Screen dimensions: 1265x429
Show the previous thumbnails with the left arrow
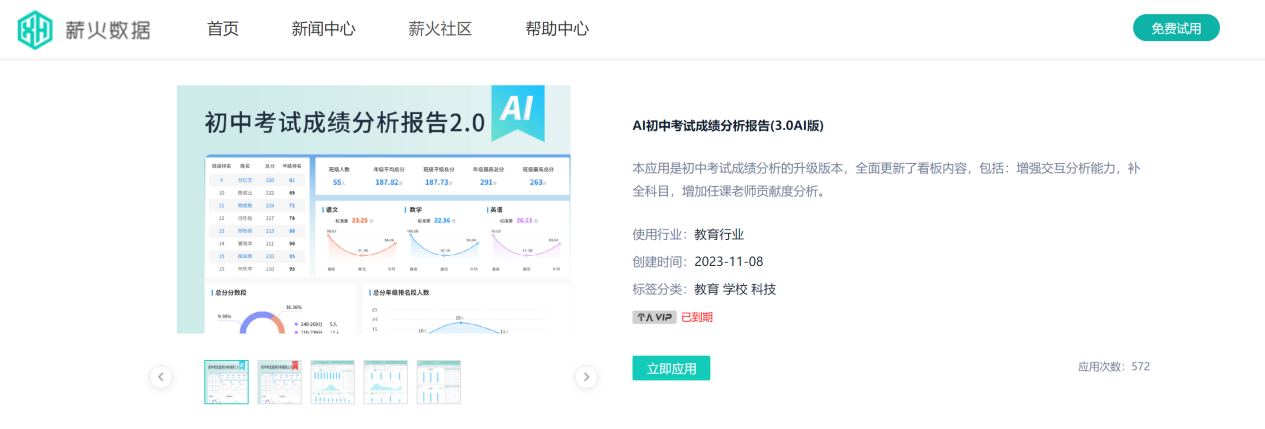[x=161, y=377]
